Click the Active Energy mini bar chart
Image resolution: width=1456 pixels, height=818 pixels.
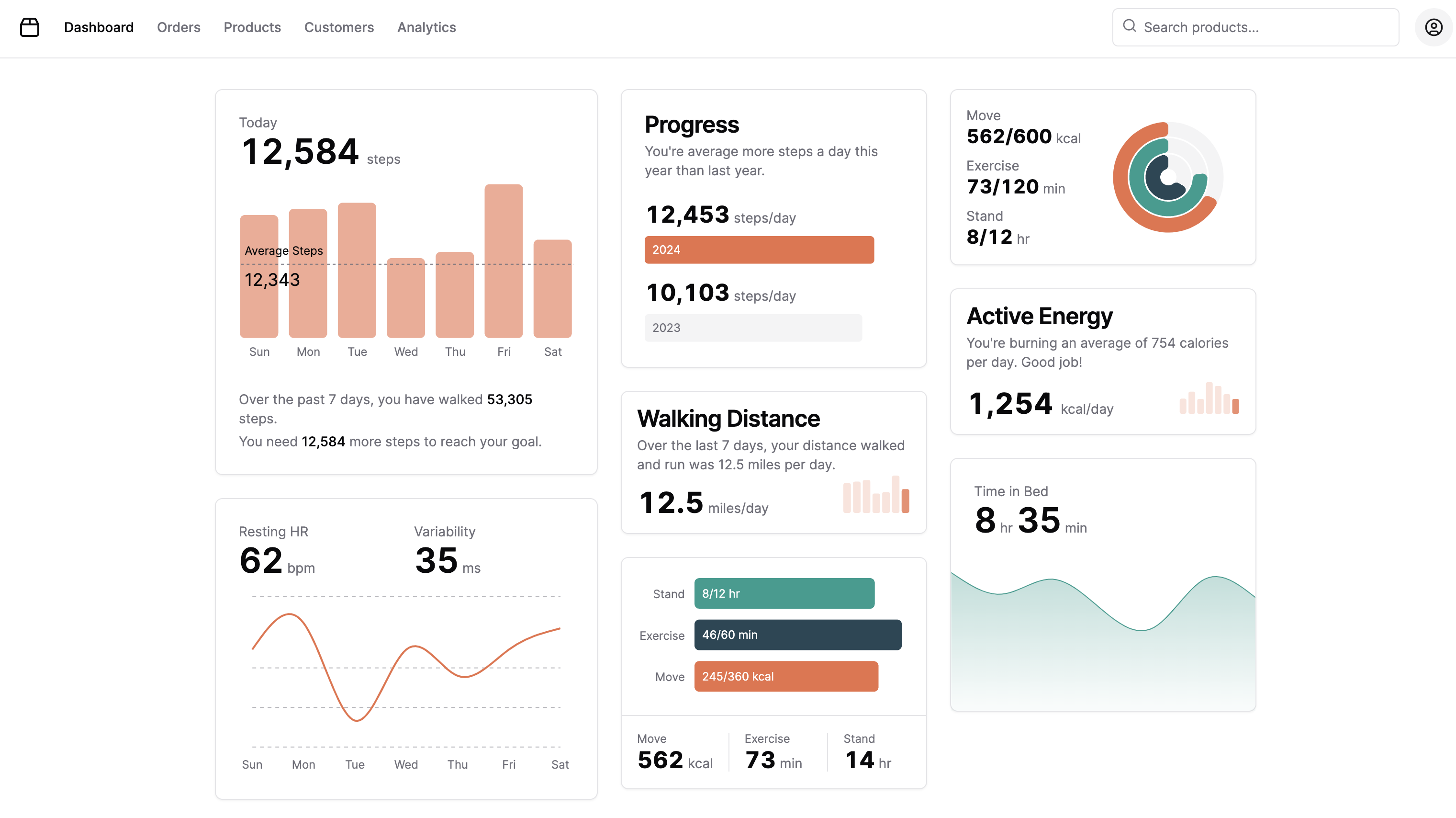coord(1209,398)
